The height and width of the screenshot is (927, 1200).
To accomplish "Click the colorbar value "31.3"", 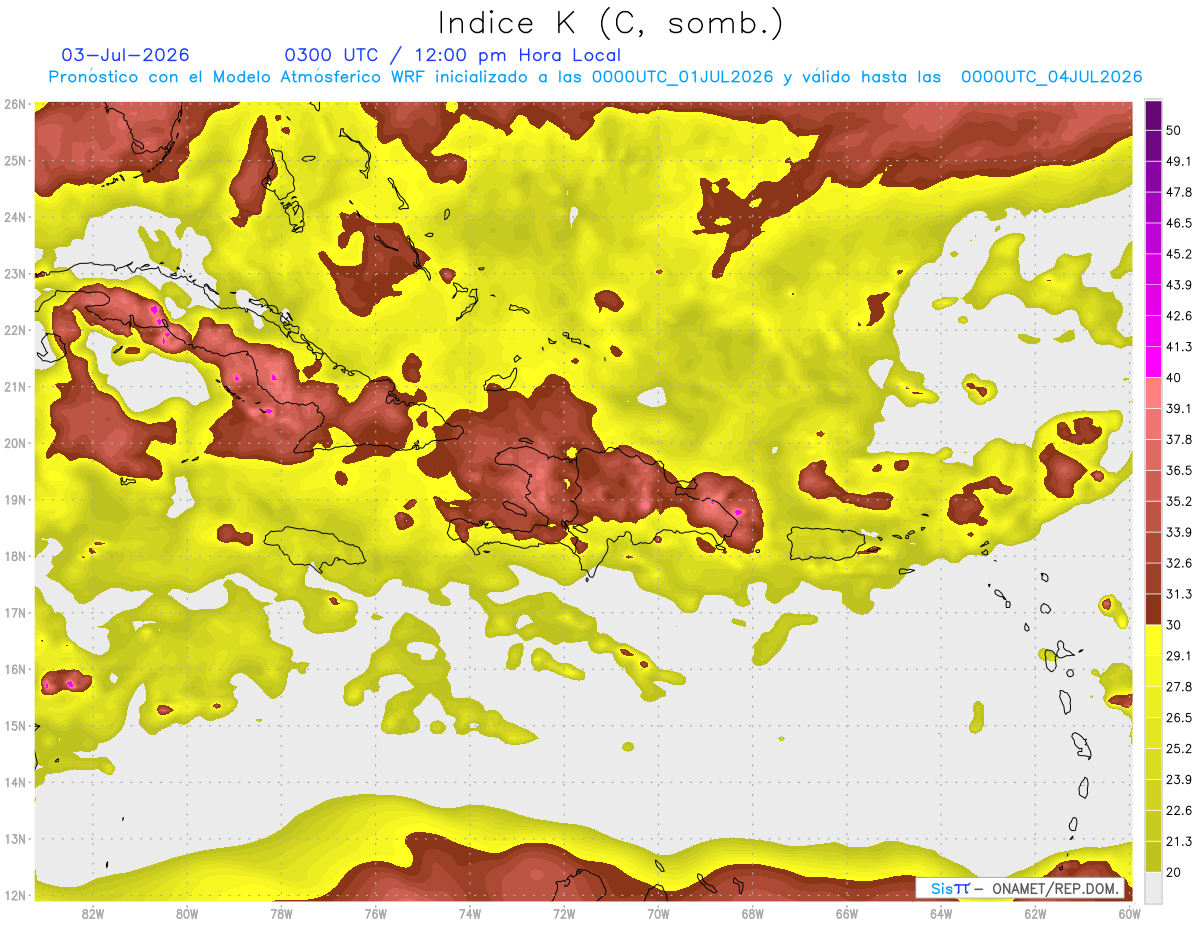I will [x=1180, y=594].
